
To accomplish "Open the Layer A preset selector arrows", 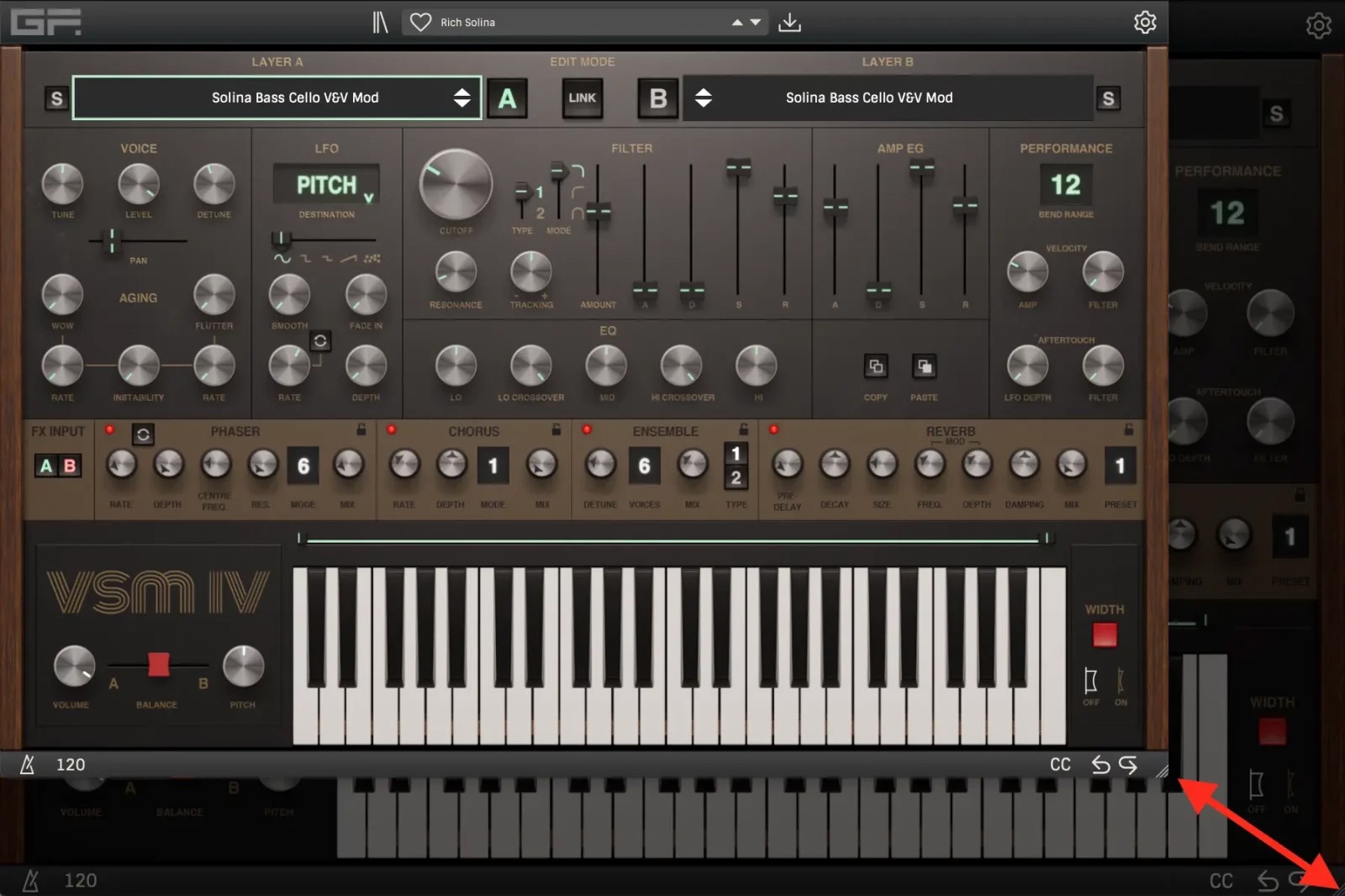I will pos(462,98).
